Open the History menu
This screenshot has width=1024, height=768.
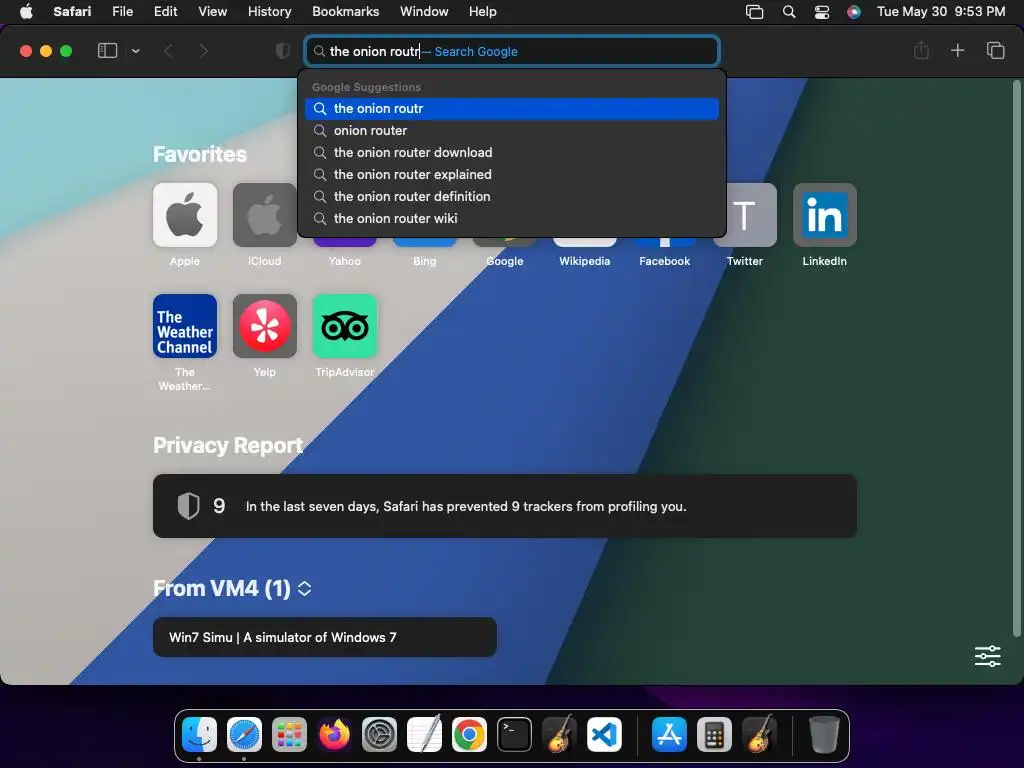[269, 12]
